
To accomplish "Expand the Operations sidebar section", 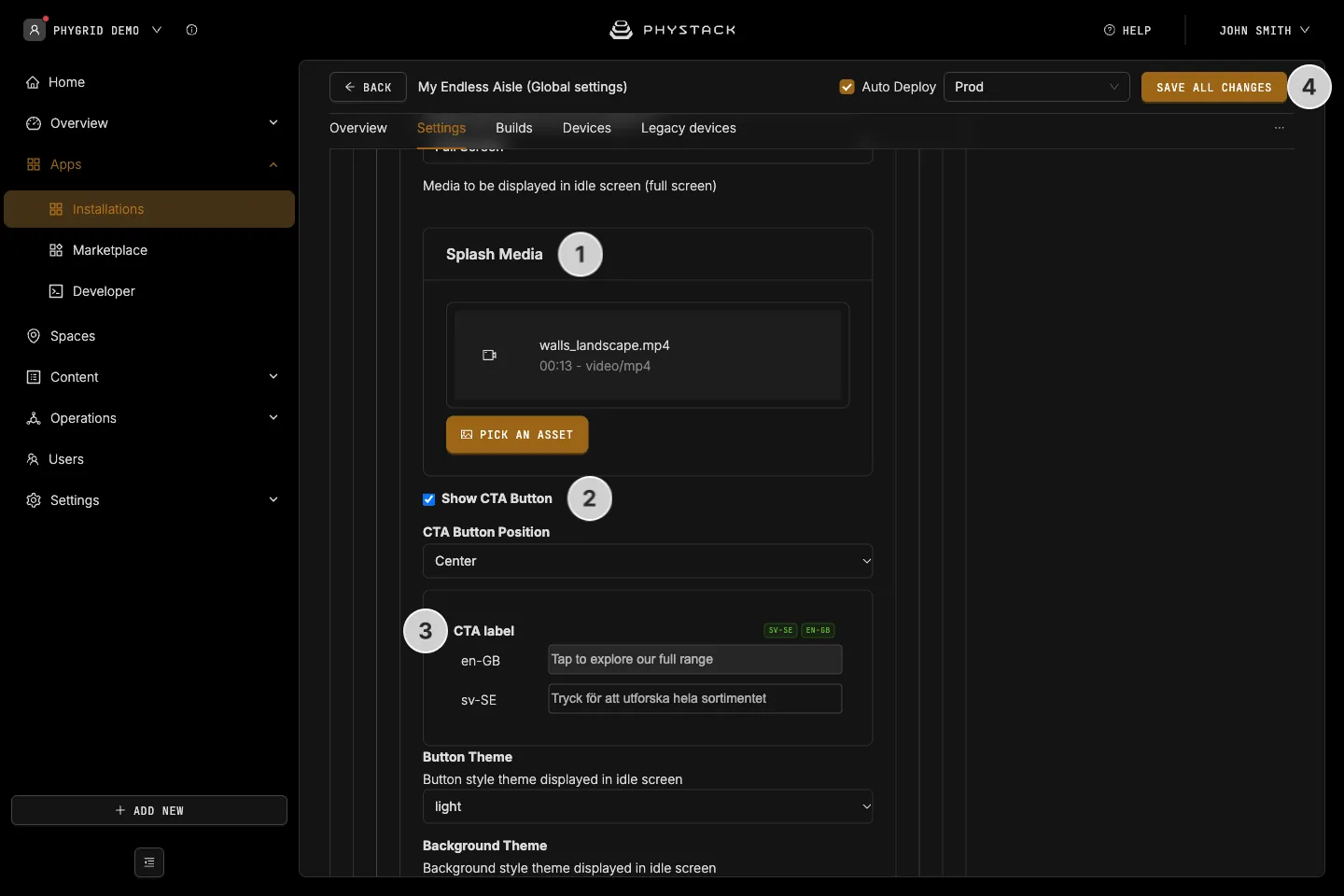I will 273,418.
